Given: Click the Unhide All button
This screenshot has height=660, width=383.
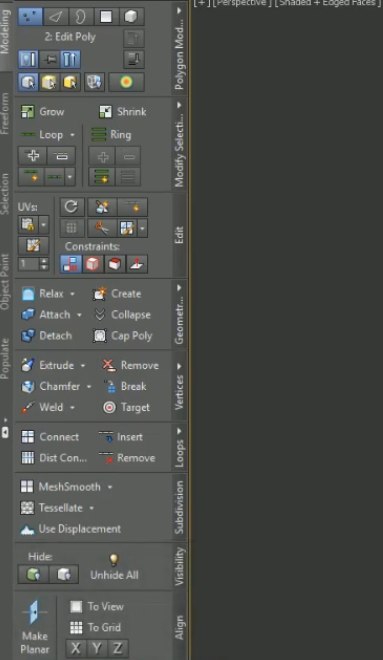Looking at the screenshot, I should [114, 567].
